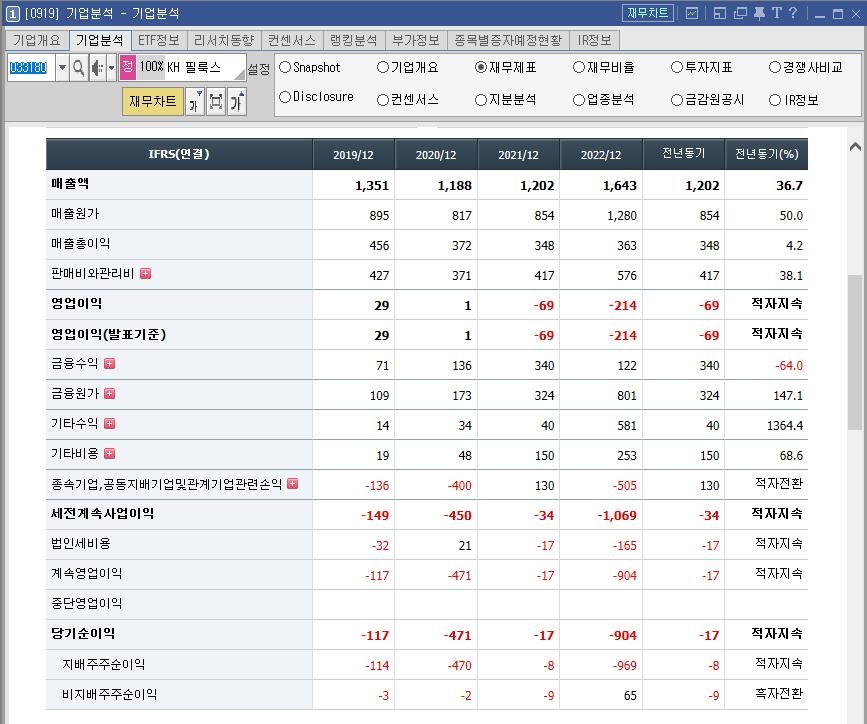Switch to the 기업개요 tab
867x724 pixels.
(x=36, y=40)
